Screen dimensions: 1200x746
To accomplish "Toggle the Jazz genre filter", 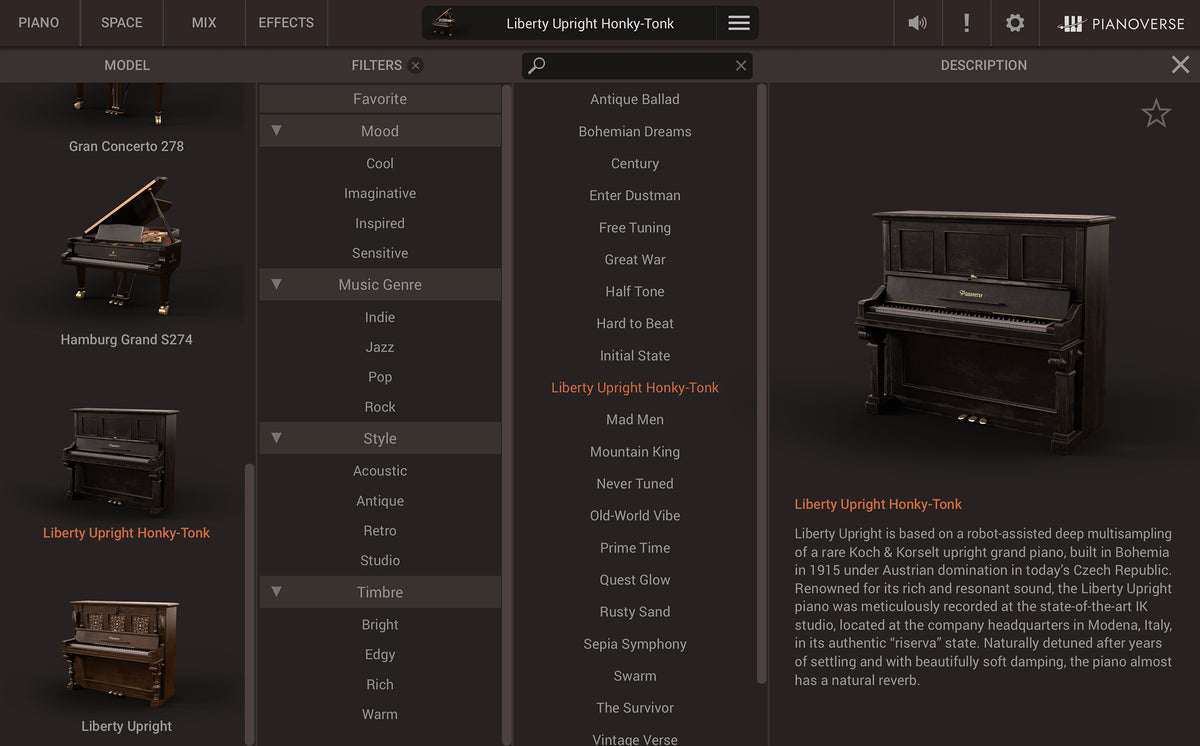I will [x=380, y=347].
